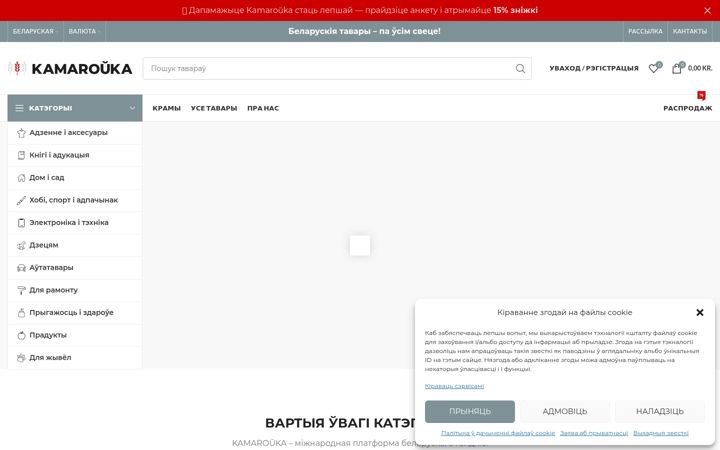This screenshot has height=450, width=720.
Task: Click the Кіраваць сэрвісамі link
Action: (x=454, y=386)
